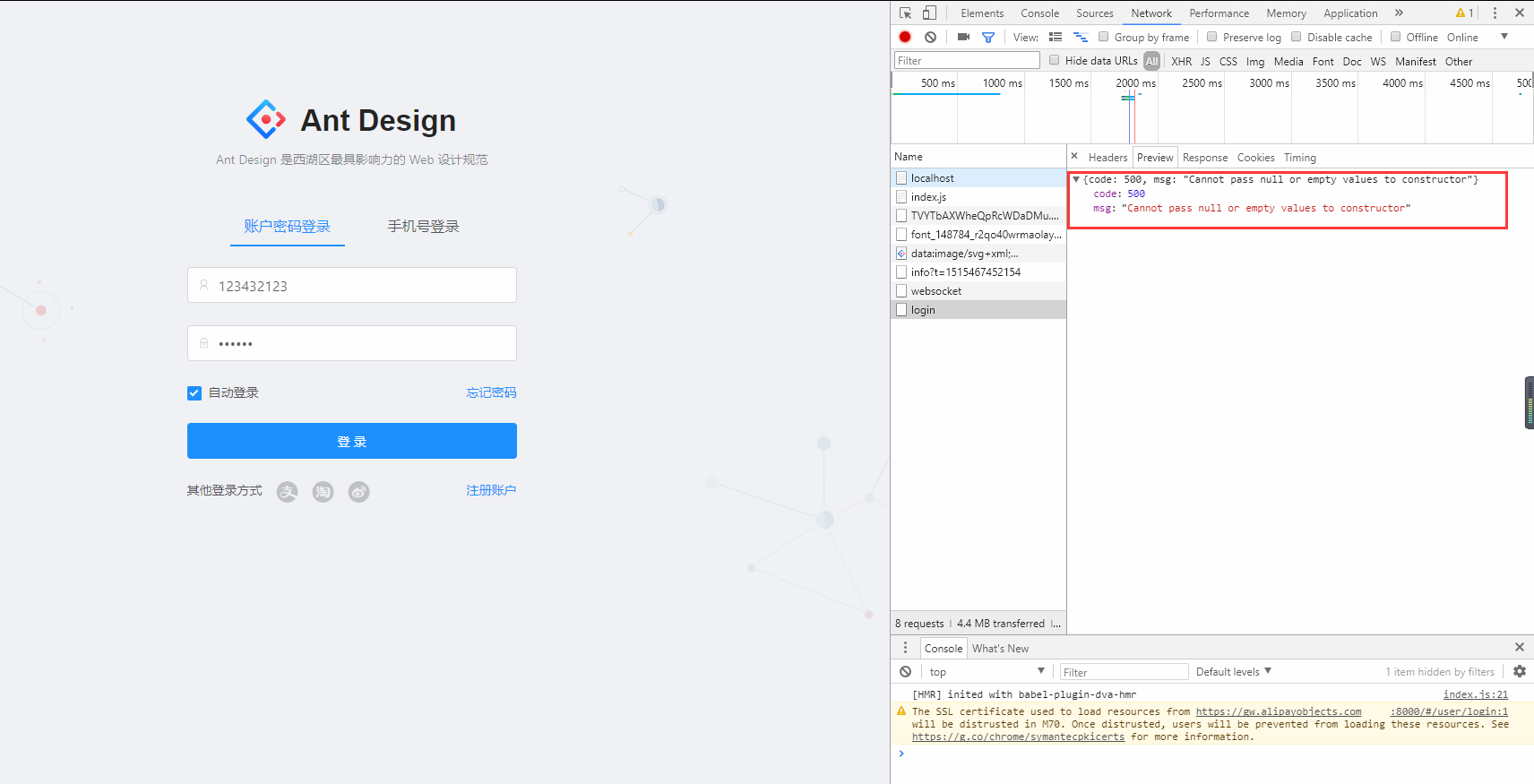Stop recording network log with red button
The image size is (1534, 784).
pos(905,37)
